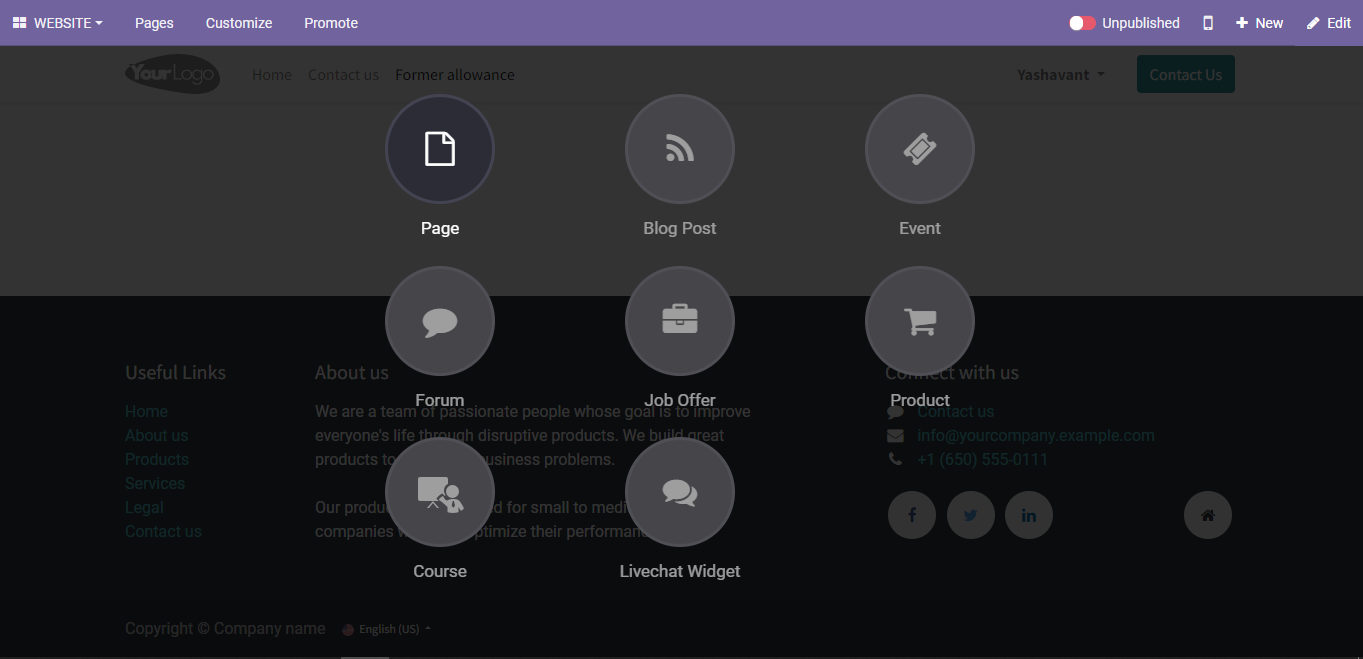Choose the Livechat Widget icon
Viewport: 1363px width, 659px height.
click(x=680, y=493)
